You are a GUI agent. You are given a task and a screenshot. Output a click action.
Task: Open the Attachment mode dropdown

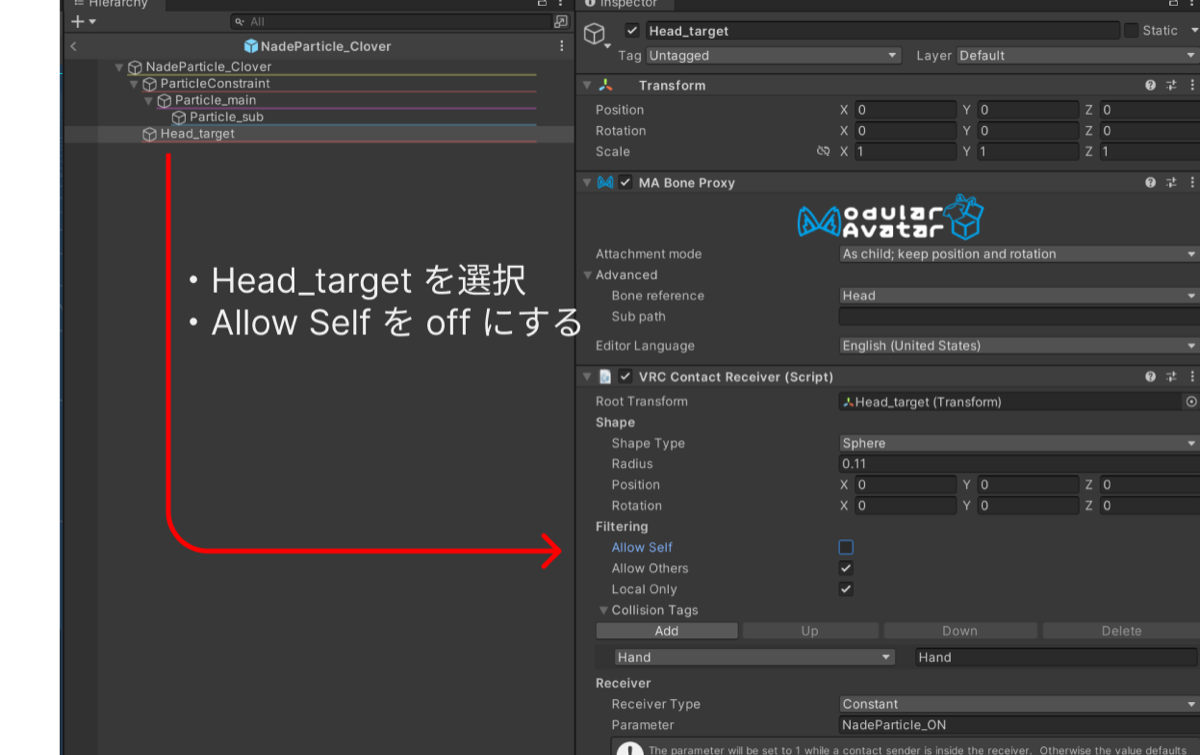pyautogui.click(x=1019, y=254)
